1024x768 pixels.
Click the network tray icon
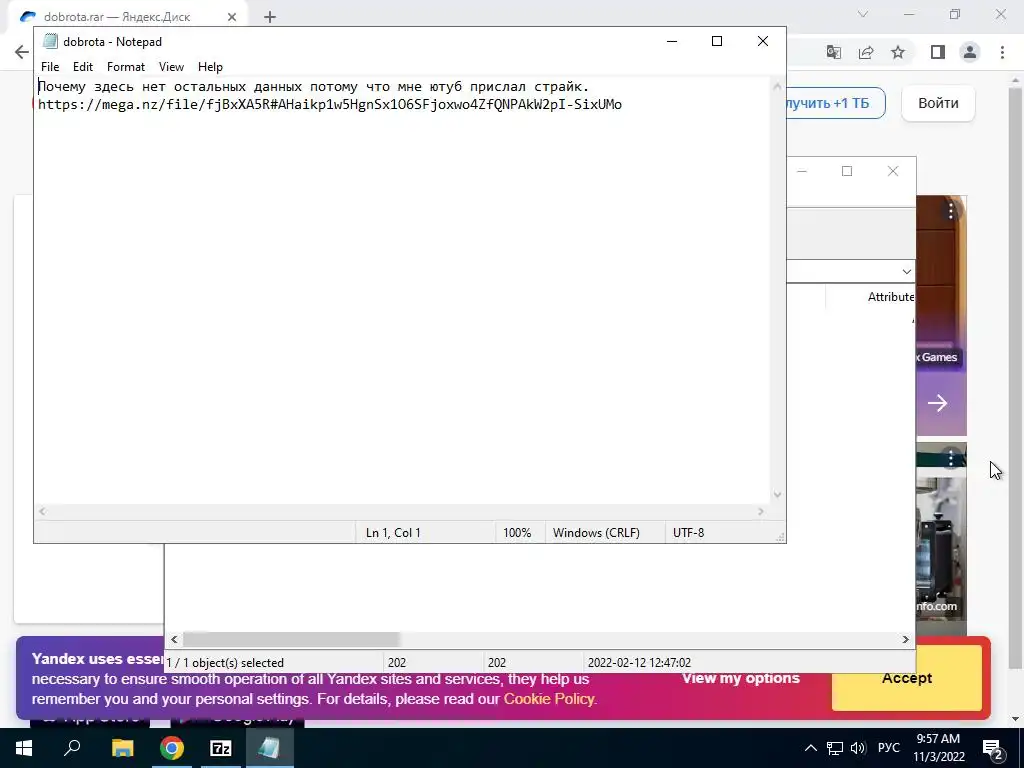835,748
